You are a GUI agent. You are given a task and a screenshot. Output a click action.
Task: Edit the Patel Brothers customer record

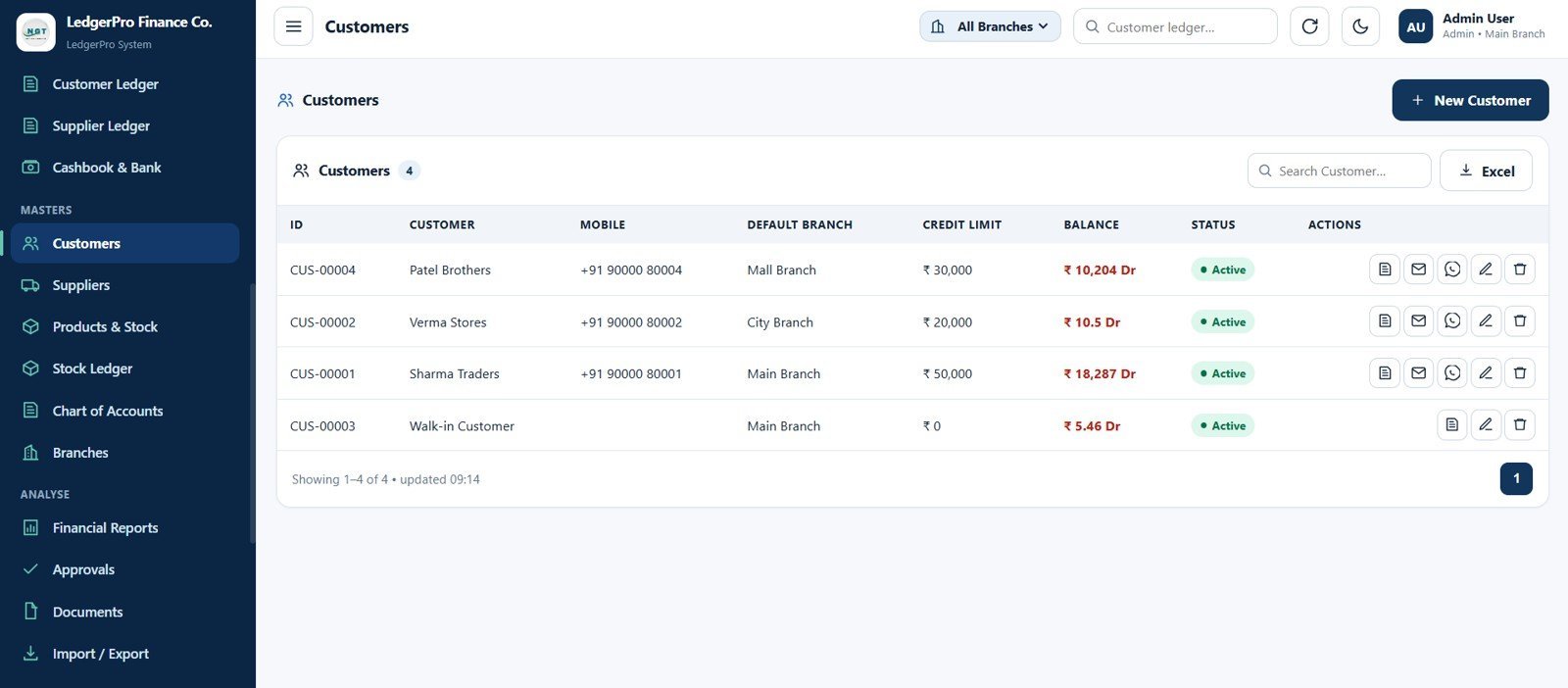[x=1486, y=270]
